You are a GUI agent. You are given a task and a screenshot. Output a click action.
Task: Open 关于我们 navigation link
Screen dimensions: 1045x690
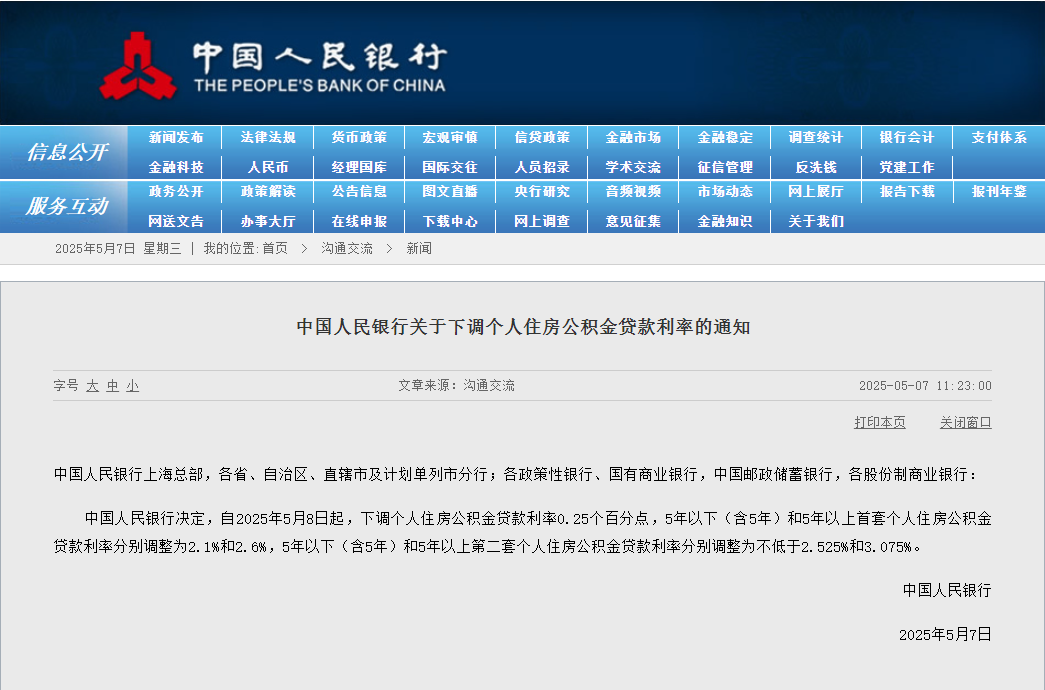(816, 221)
